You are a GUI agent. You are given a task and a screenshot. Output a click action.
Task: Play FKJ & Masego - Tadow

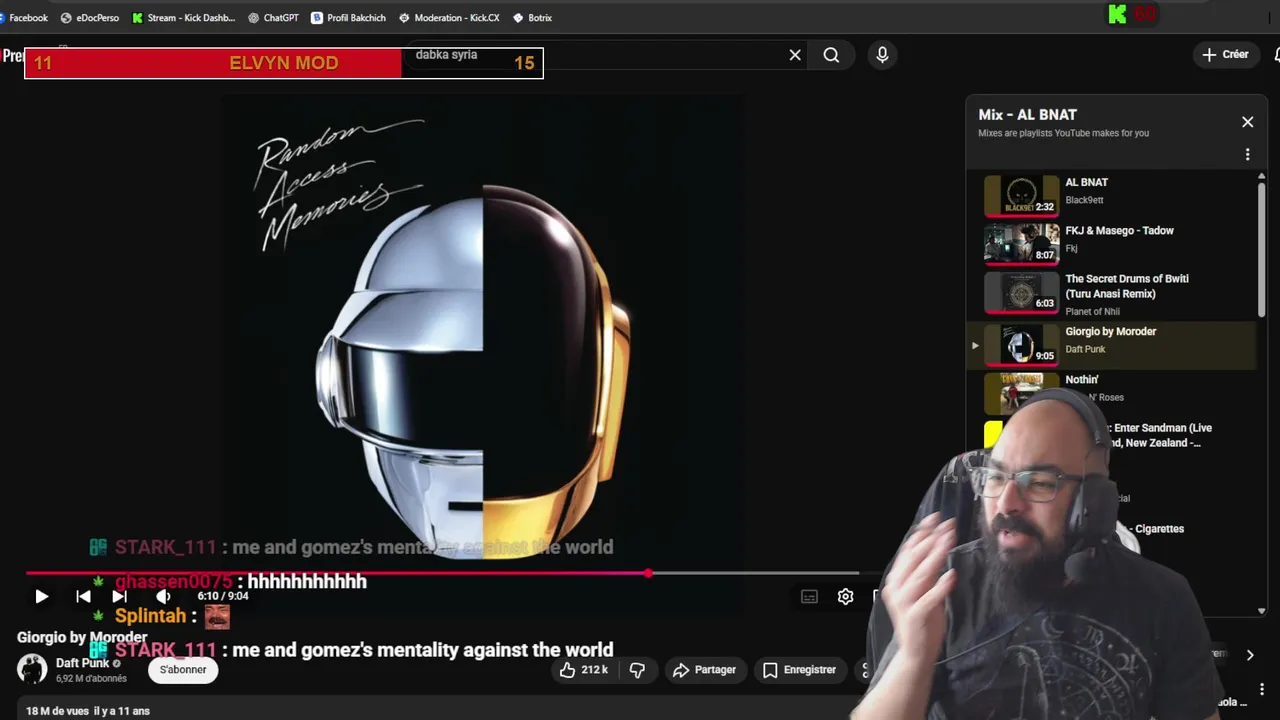tap(1110, 244)
